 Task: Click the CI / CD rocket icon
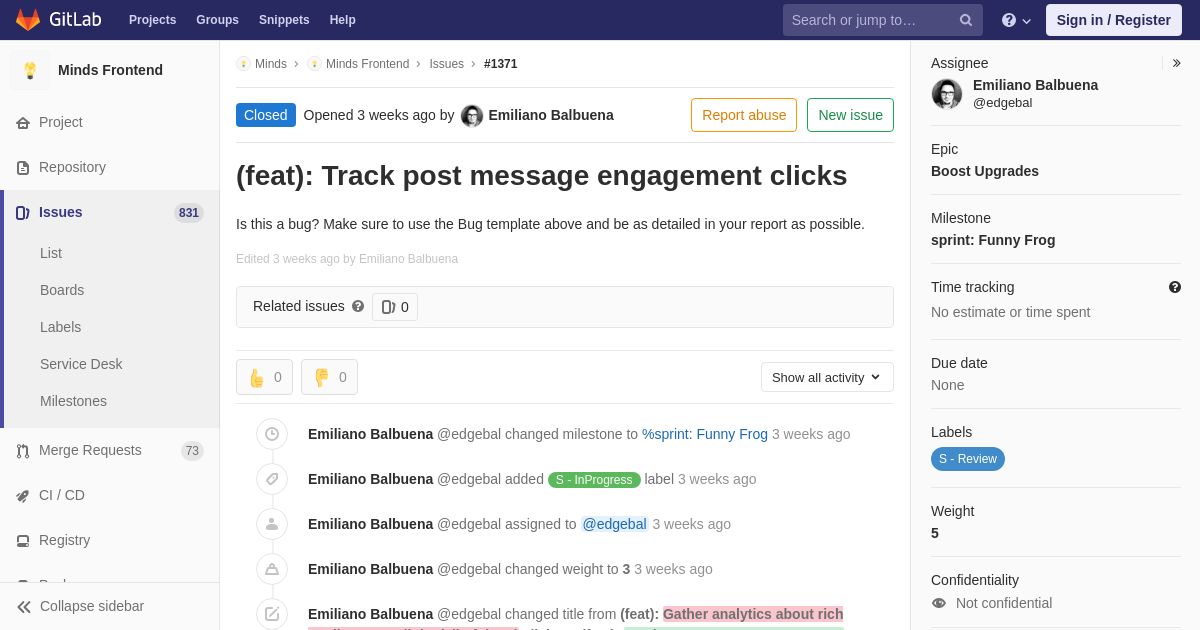pyautogui.click(x=23, y=495)
